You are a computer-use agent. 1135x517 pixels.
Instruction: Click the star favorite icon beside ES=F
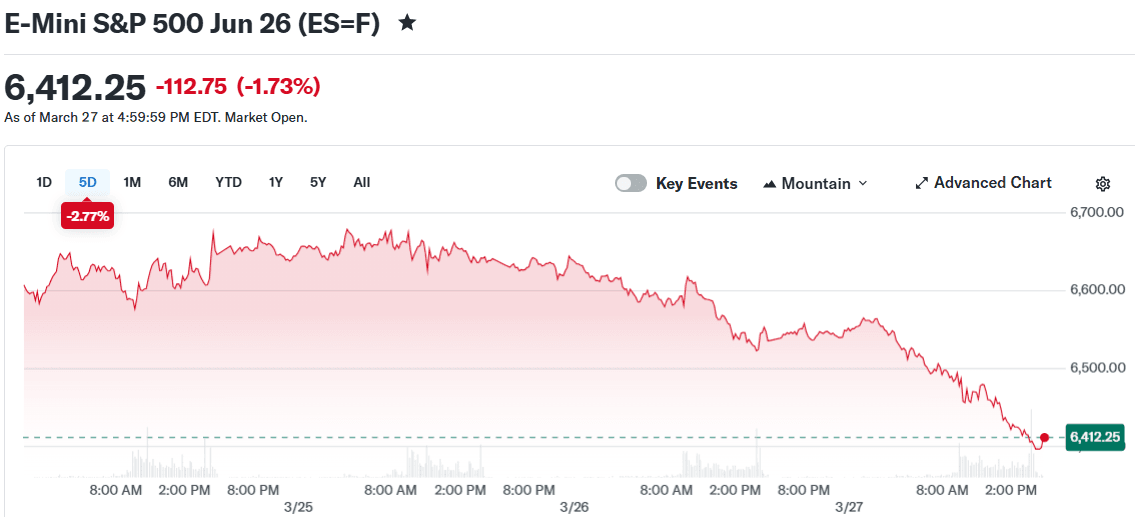407,23
